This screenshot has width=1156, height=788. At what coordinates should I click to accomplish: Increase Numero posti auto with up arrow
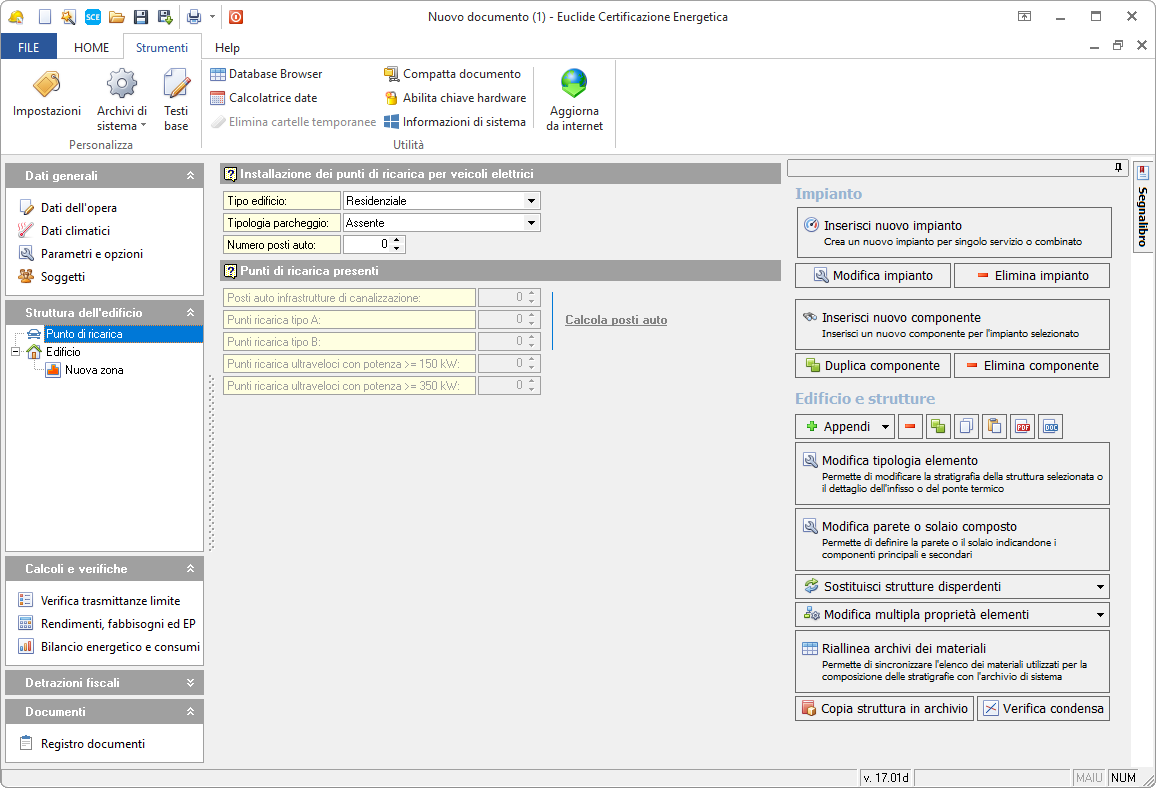click(x=397, y=240)
